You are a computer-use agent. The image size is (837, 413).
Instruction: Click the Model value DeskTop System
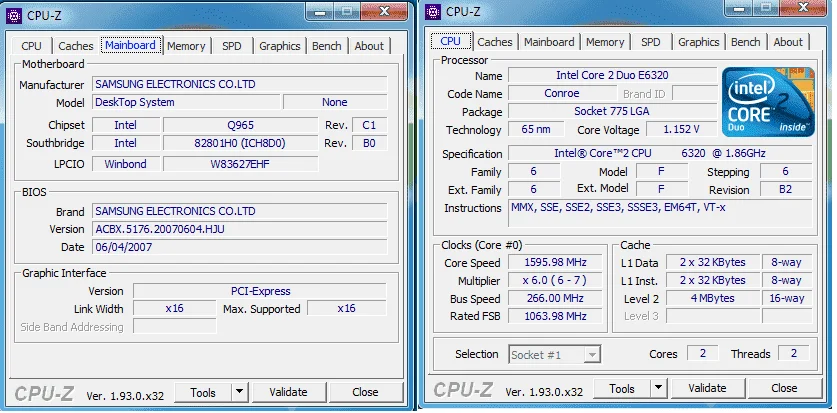coord(186,102)
